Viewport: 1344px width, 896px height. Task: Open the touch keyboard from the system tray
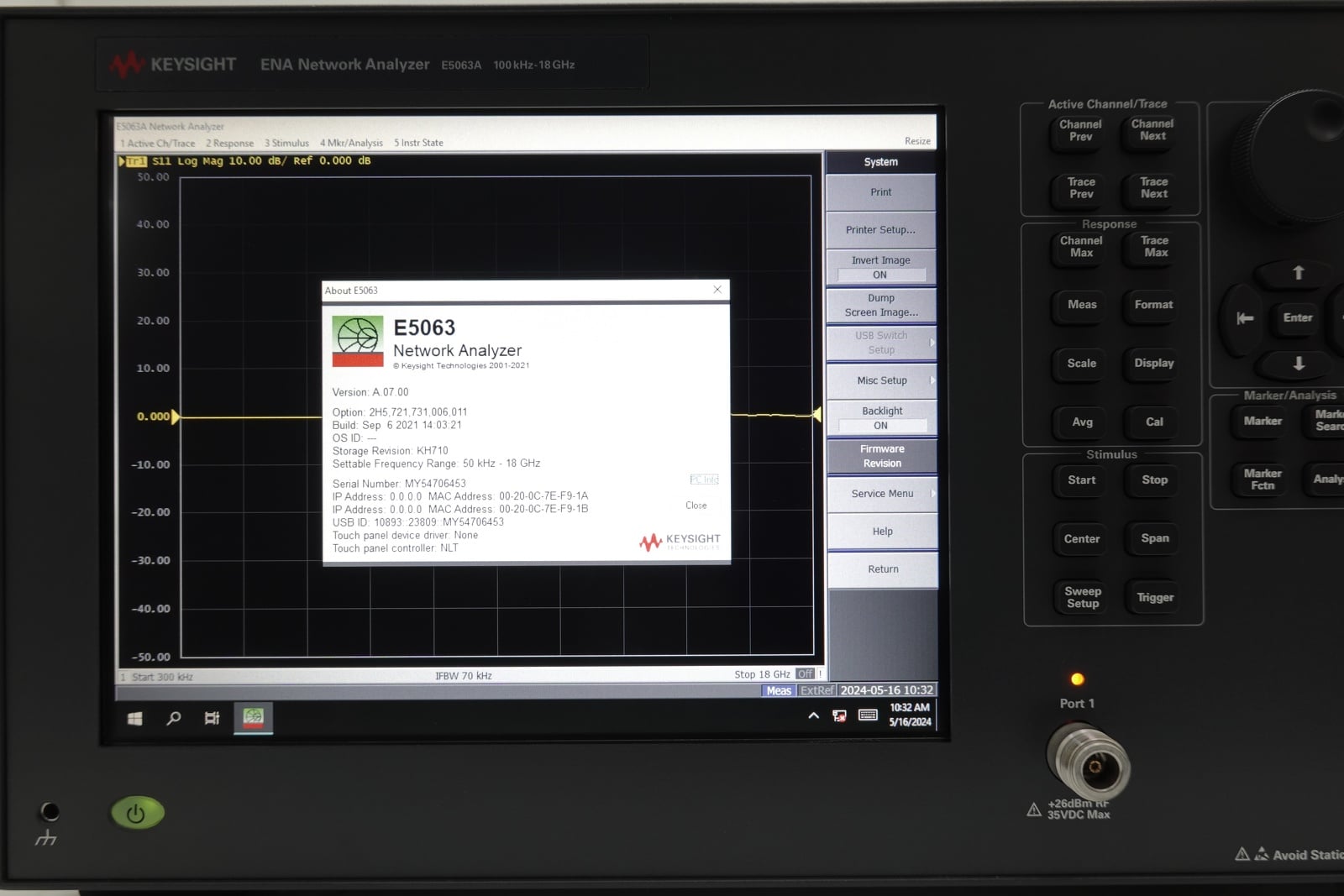point(868,718)
